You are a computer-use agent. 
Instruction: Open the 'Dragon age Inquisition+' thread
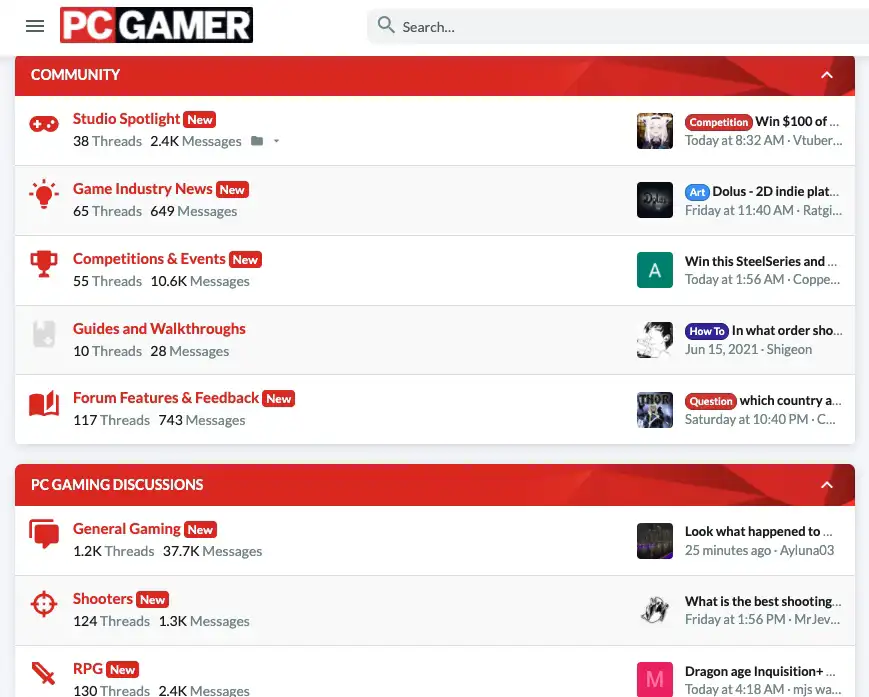(x=760, y=672)
